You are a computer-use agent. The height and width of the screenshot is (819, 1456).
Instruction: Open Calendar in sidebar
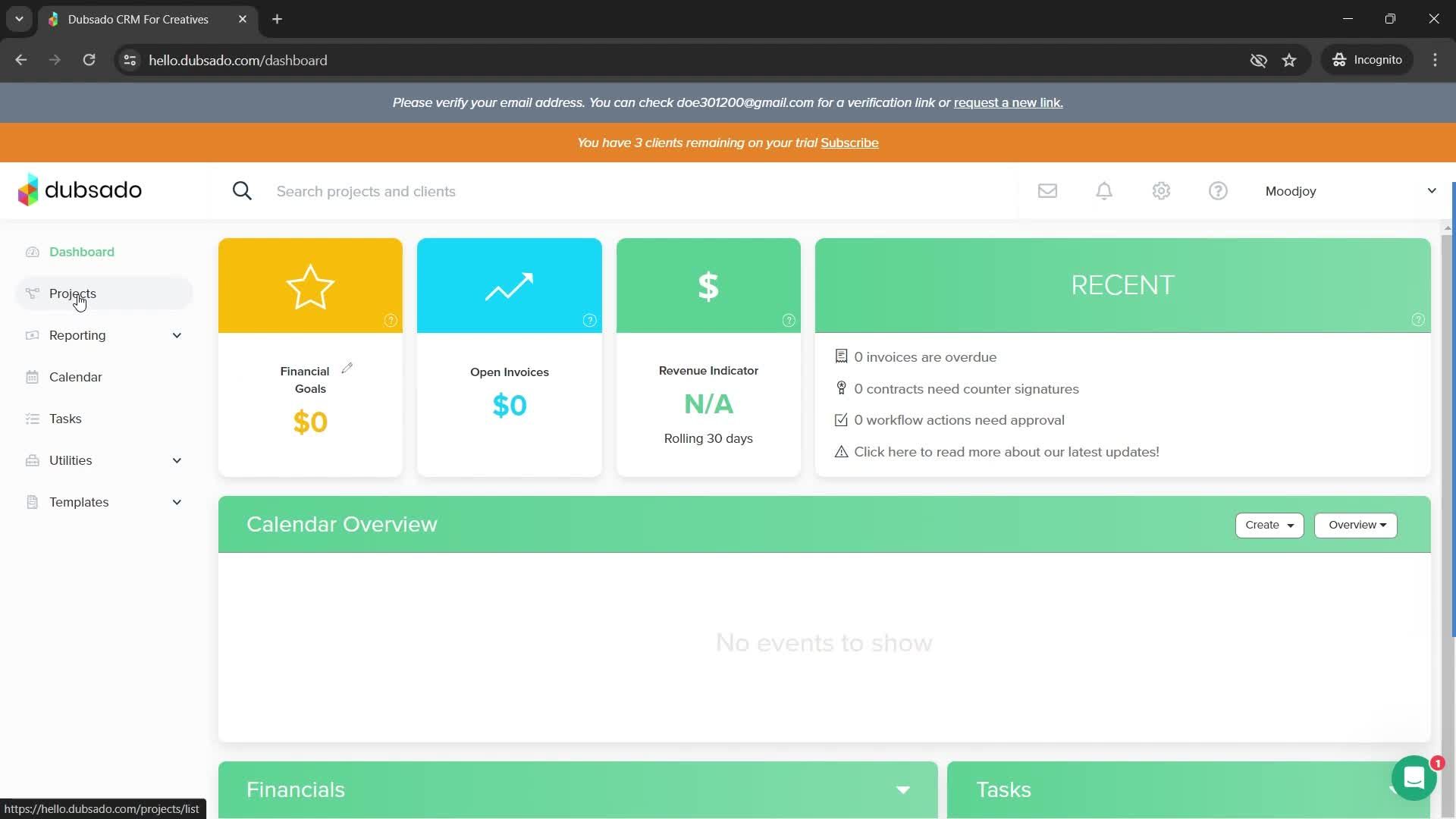click(x=76, y=377)
